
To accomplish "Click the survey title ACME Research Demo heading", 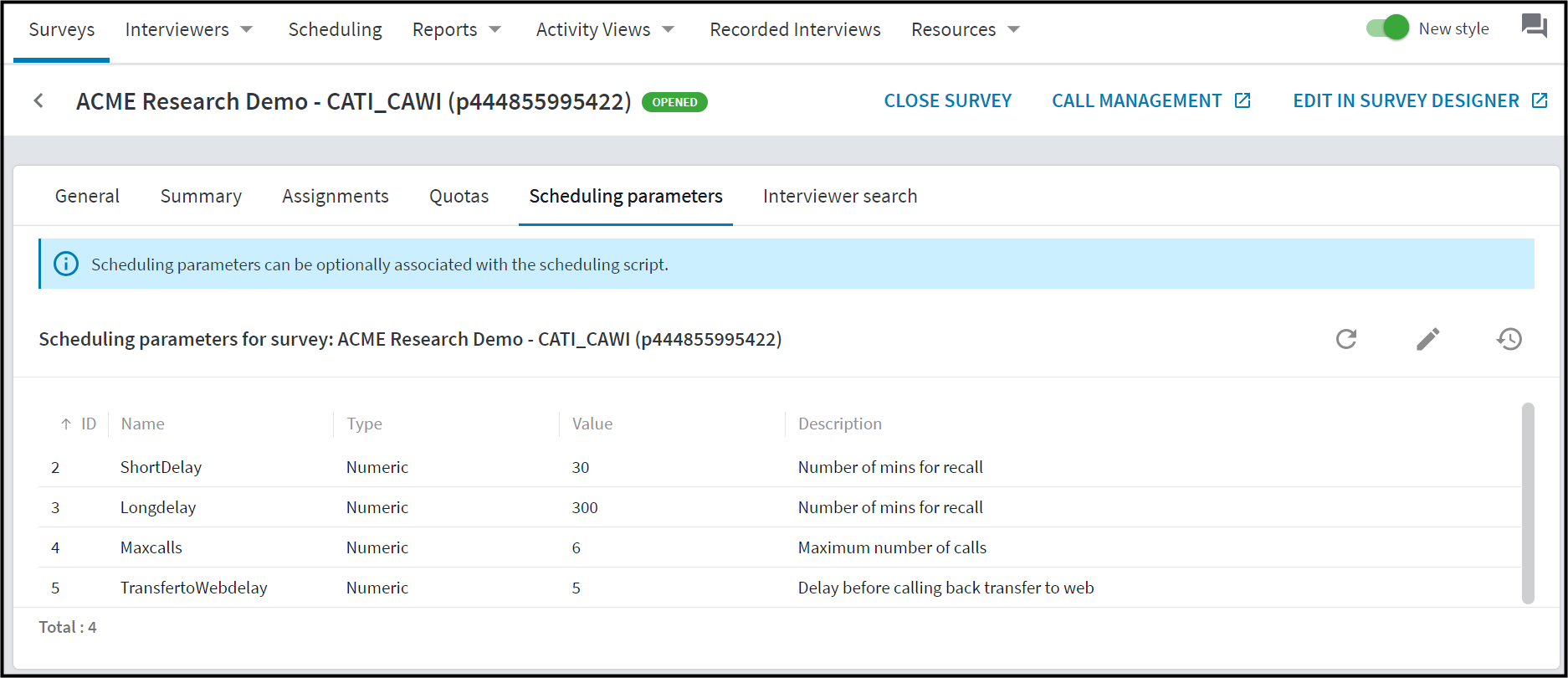I will click(354, 101).
